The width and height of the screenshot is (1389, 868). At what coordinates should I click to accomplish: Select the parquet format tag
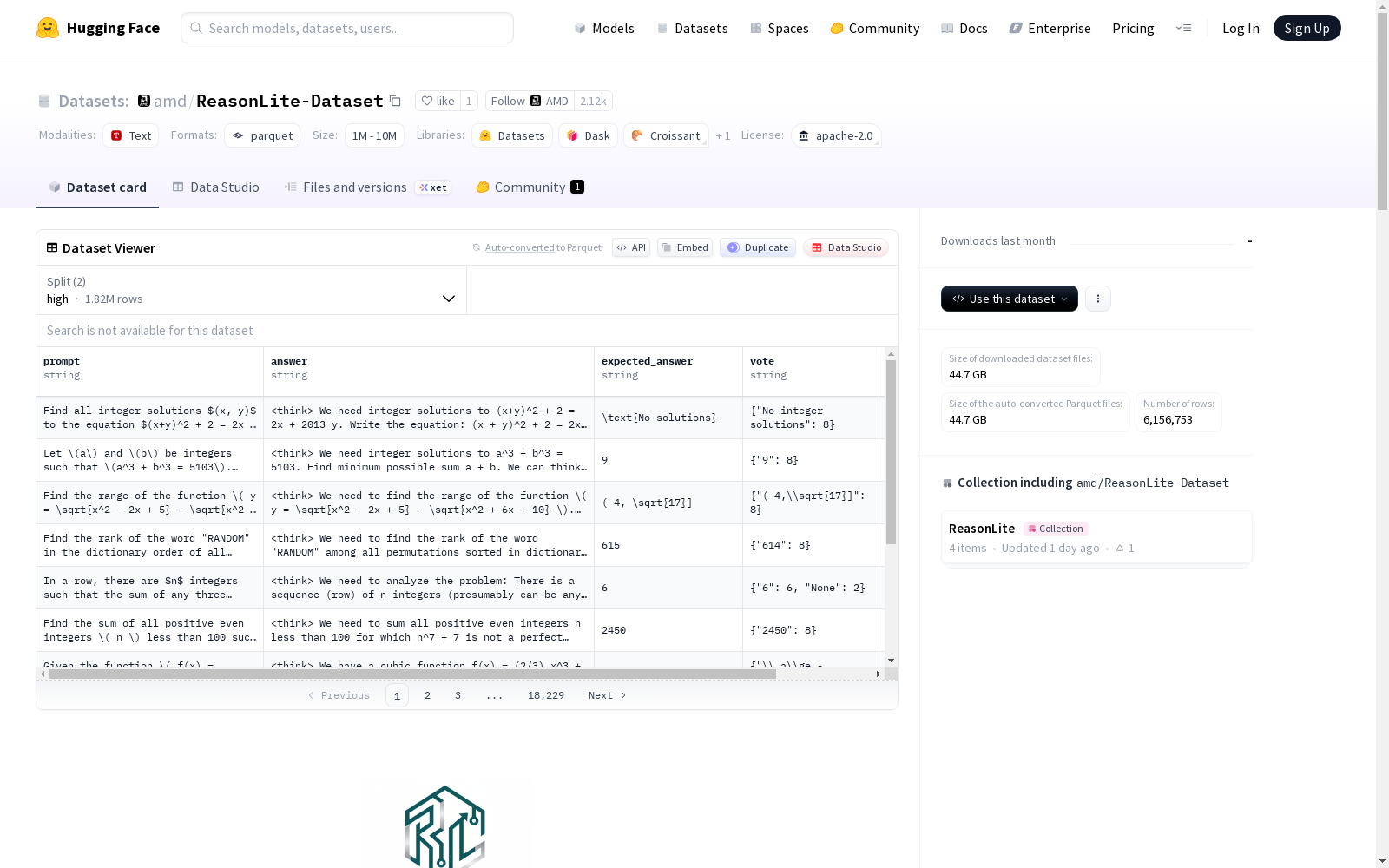(x=262, y=135)
